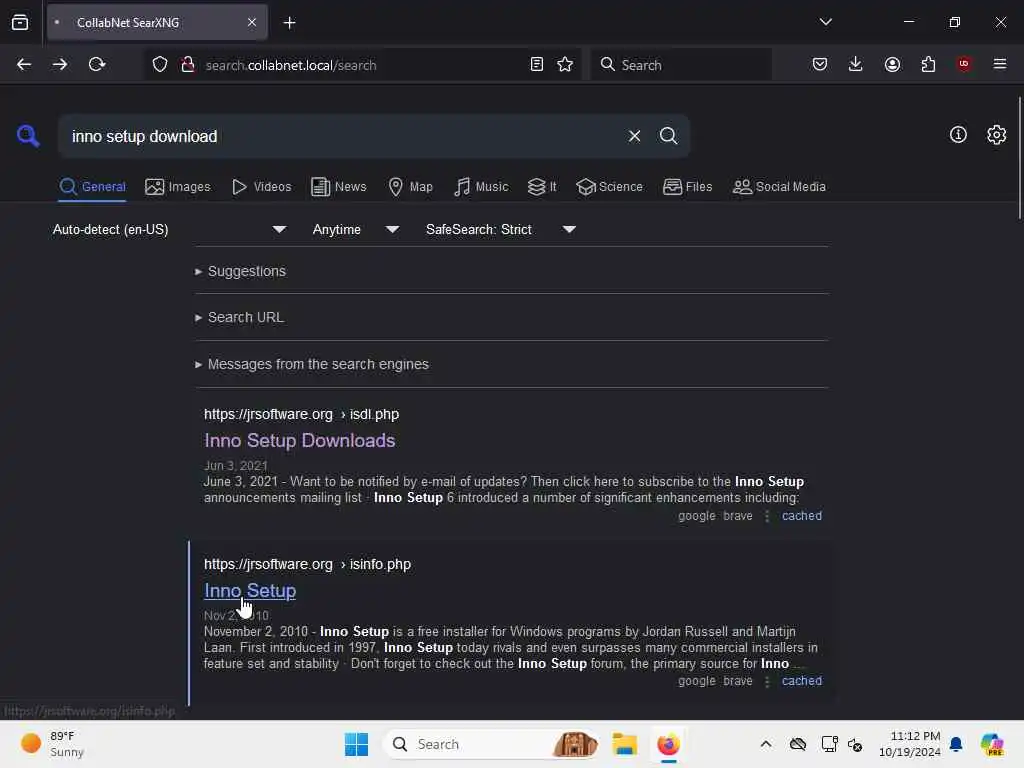Open the notification bell in tray
The image size is (1024, 768).
pyautogui.click(x=956, y=744)
